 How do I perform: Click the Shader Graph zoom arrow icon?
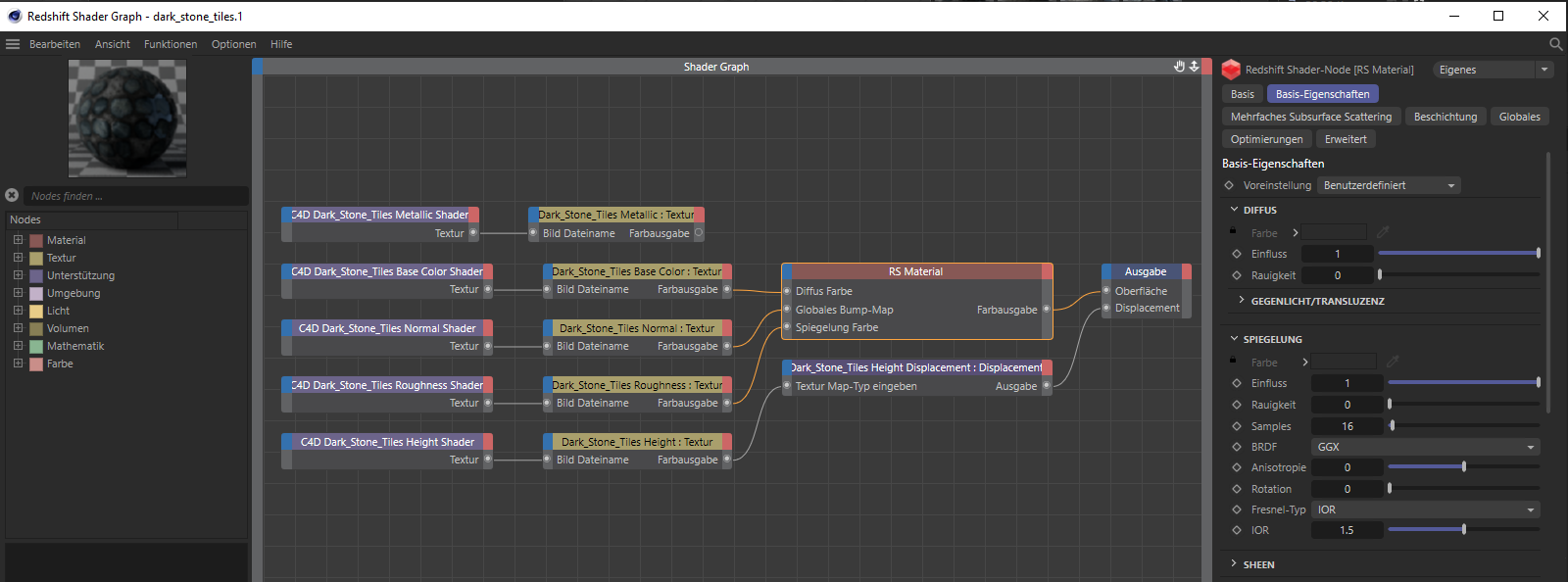[1194, 67]
